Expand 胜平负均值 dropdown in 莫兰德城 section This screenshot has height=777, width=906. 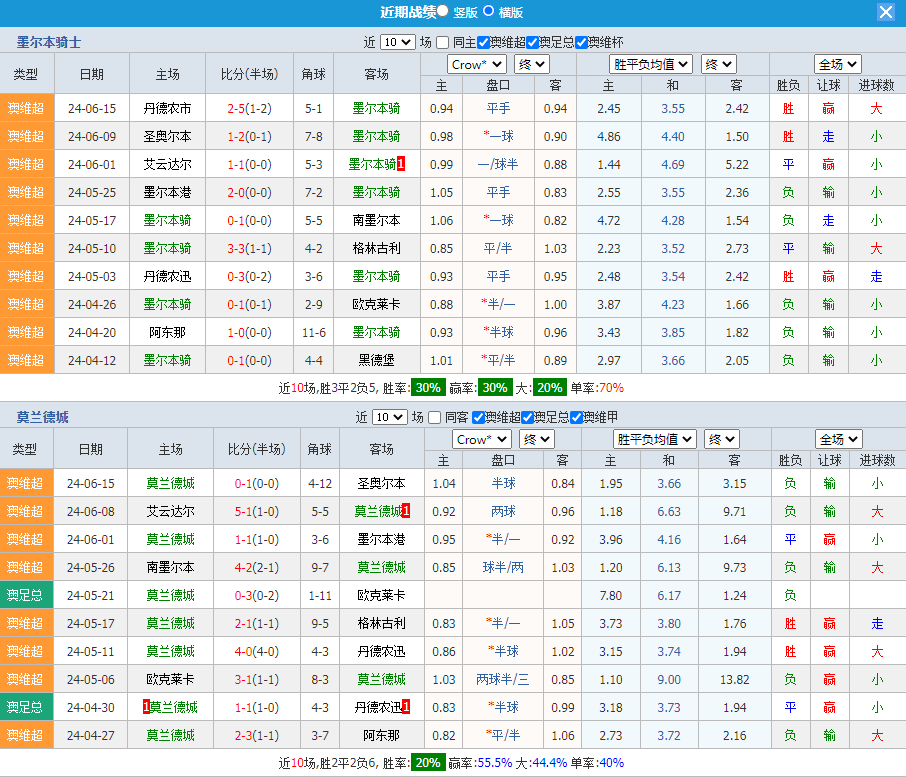[x=655, y=439]
